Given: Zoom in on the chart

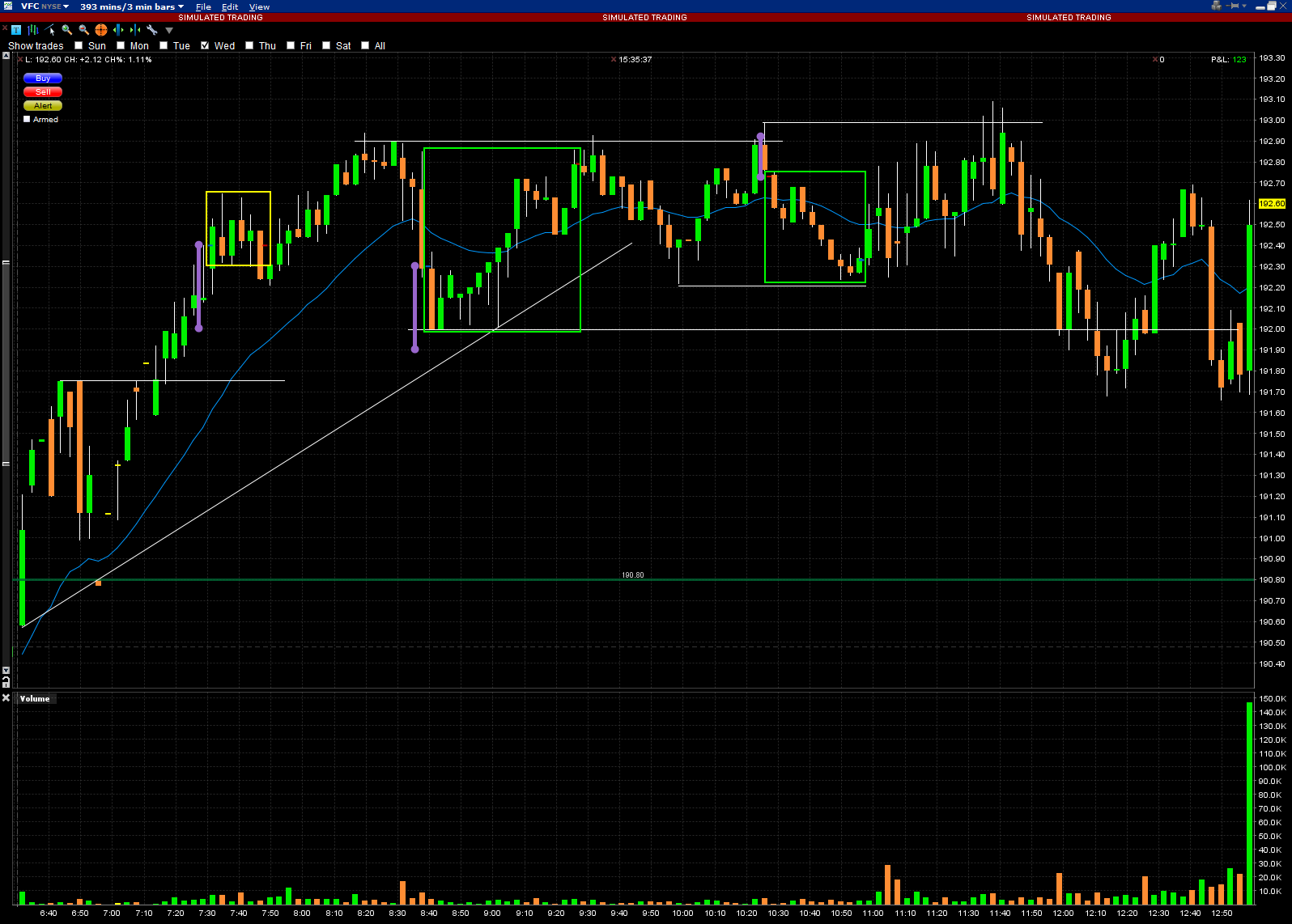Looking at the screenshot, I should (x=67, y=30).
